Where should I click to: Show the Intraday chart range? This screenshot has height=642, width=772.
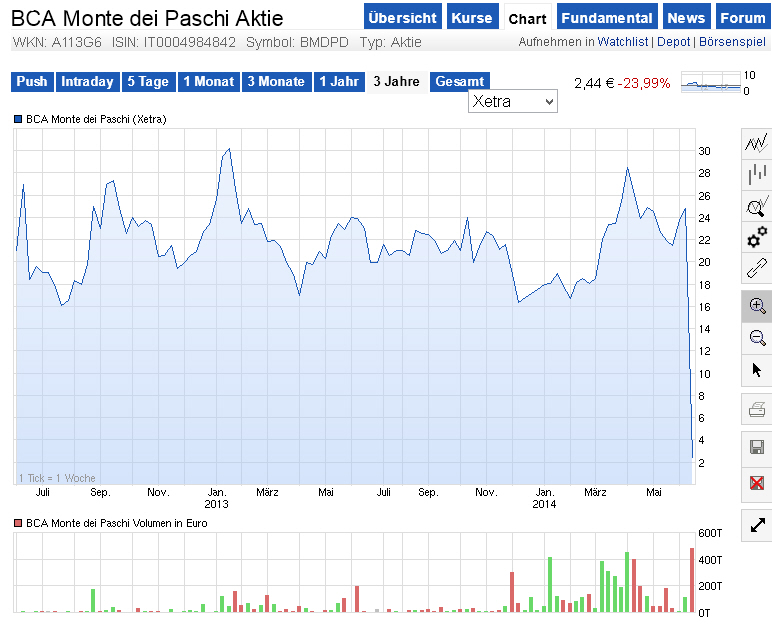pyautogui.click(x=88, y=82)
